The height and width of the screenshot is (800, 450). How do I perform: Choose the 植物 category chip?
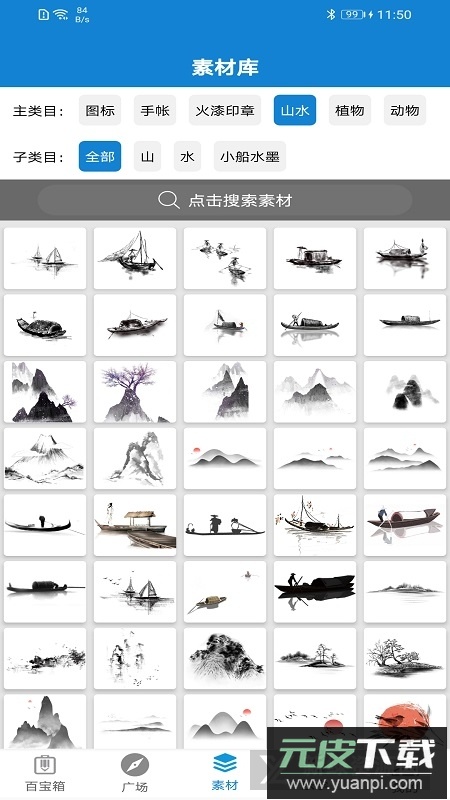(x=350, y=110)
